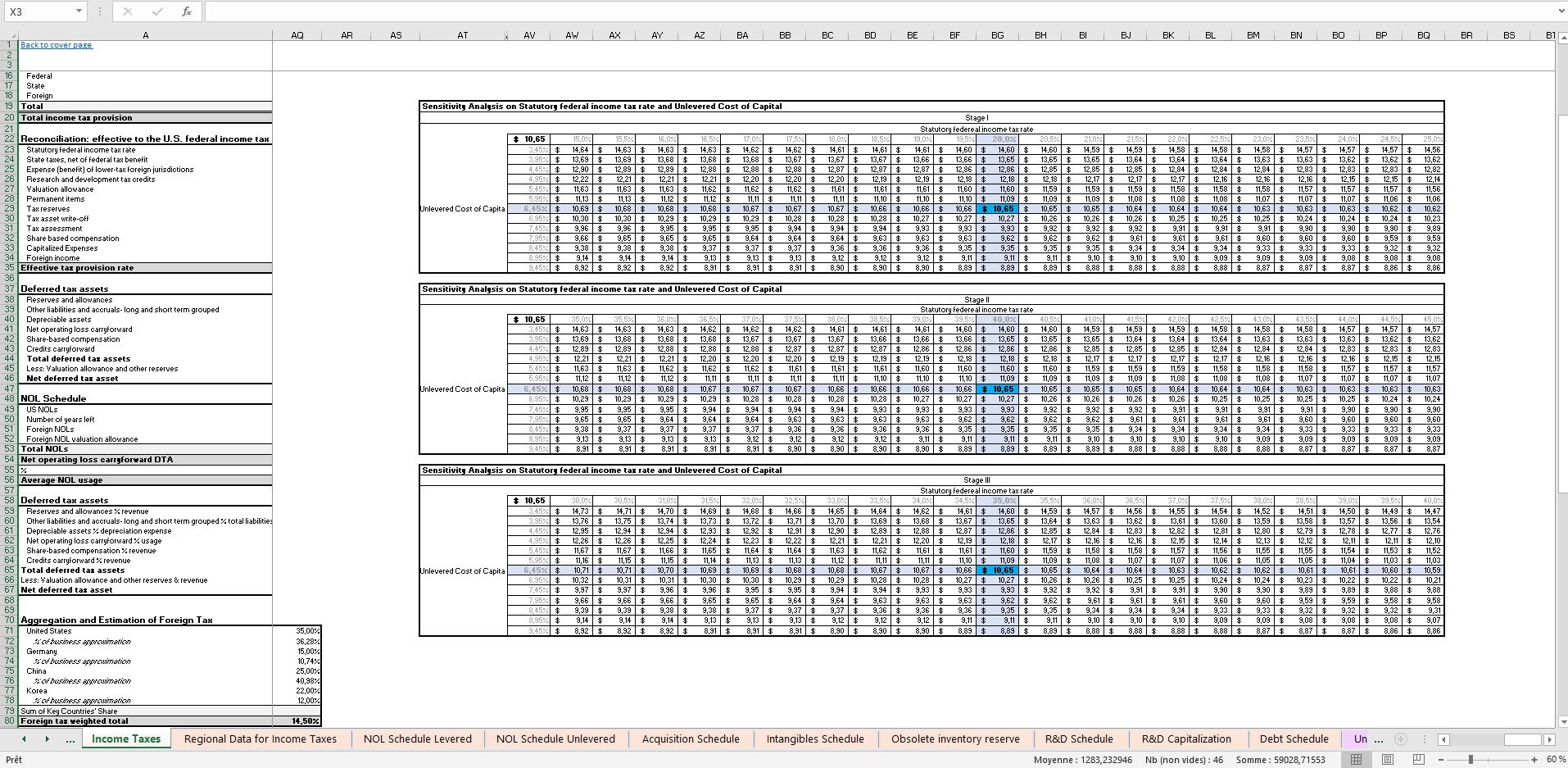The height and width of the screenshot is (768, 1568).
Task: Switch to Page Layout view icon
Action: [1388, 760]
